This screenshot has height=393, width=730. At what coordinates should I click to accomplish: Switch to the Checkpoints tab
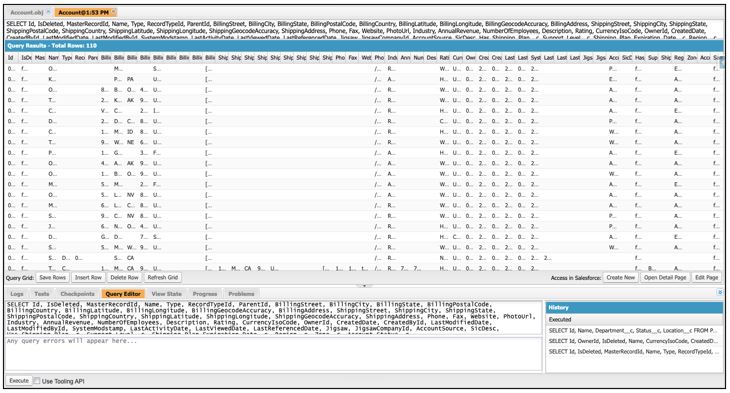[x=77, y=294]
